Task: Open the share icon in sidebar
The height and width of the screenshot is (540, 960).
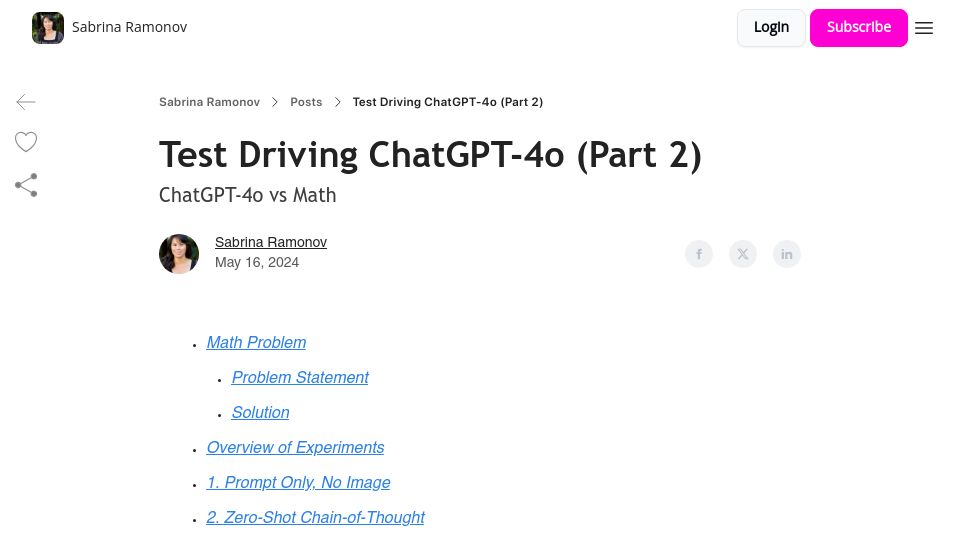Action: [26, 185]
